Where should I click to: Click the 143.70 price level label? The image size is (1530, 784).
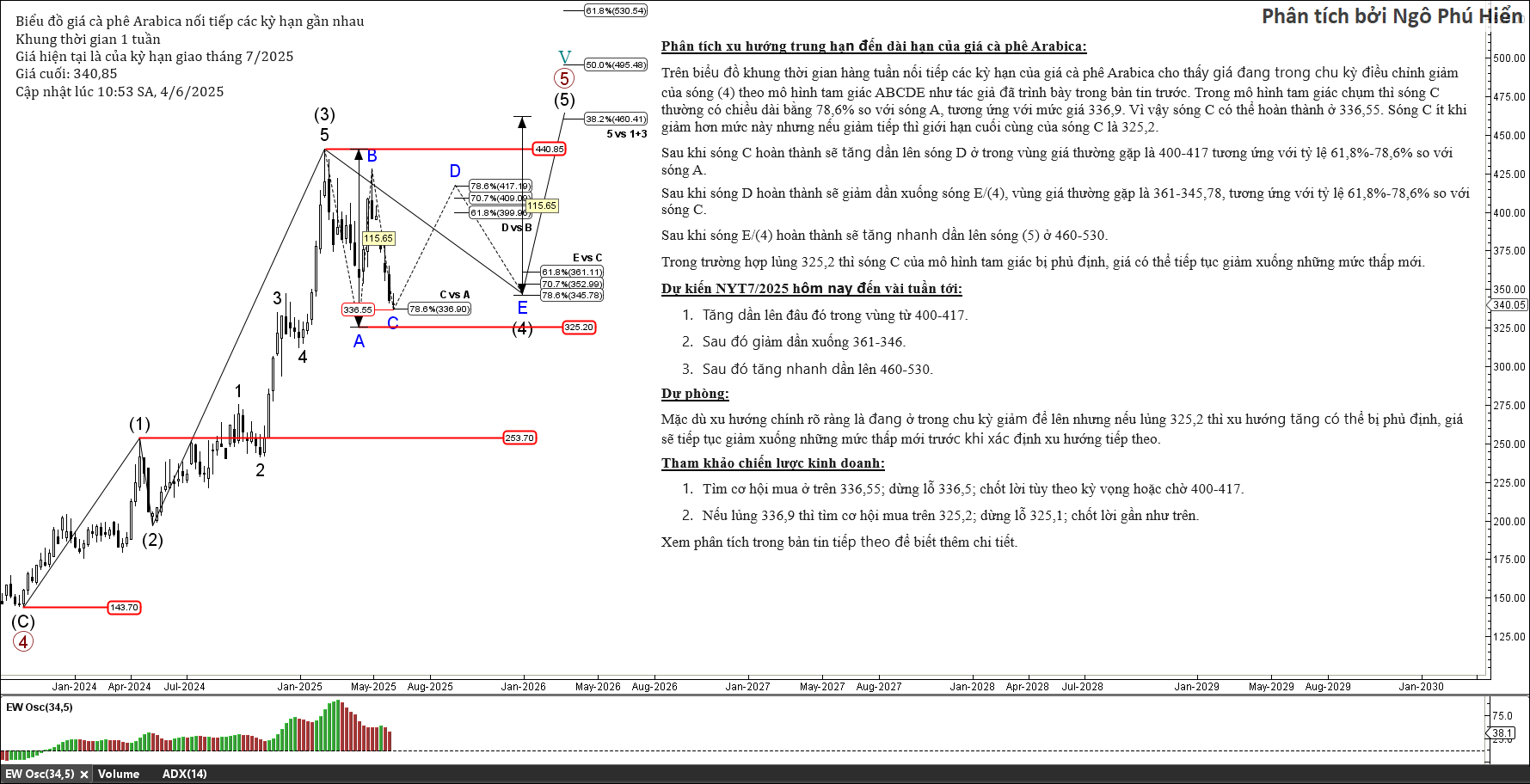pyautogui.click(x=124, y=607)
